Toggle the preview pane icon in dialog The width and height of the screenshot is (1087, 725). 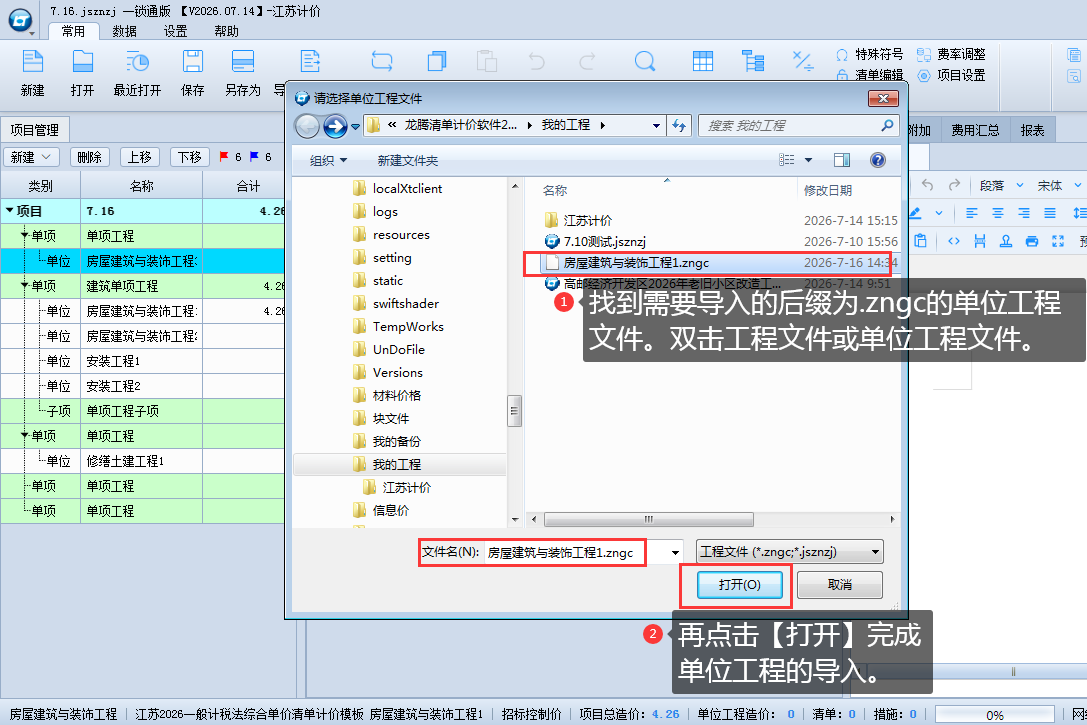[x=842, y=160]
